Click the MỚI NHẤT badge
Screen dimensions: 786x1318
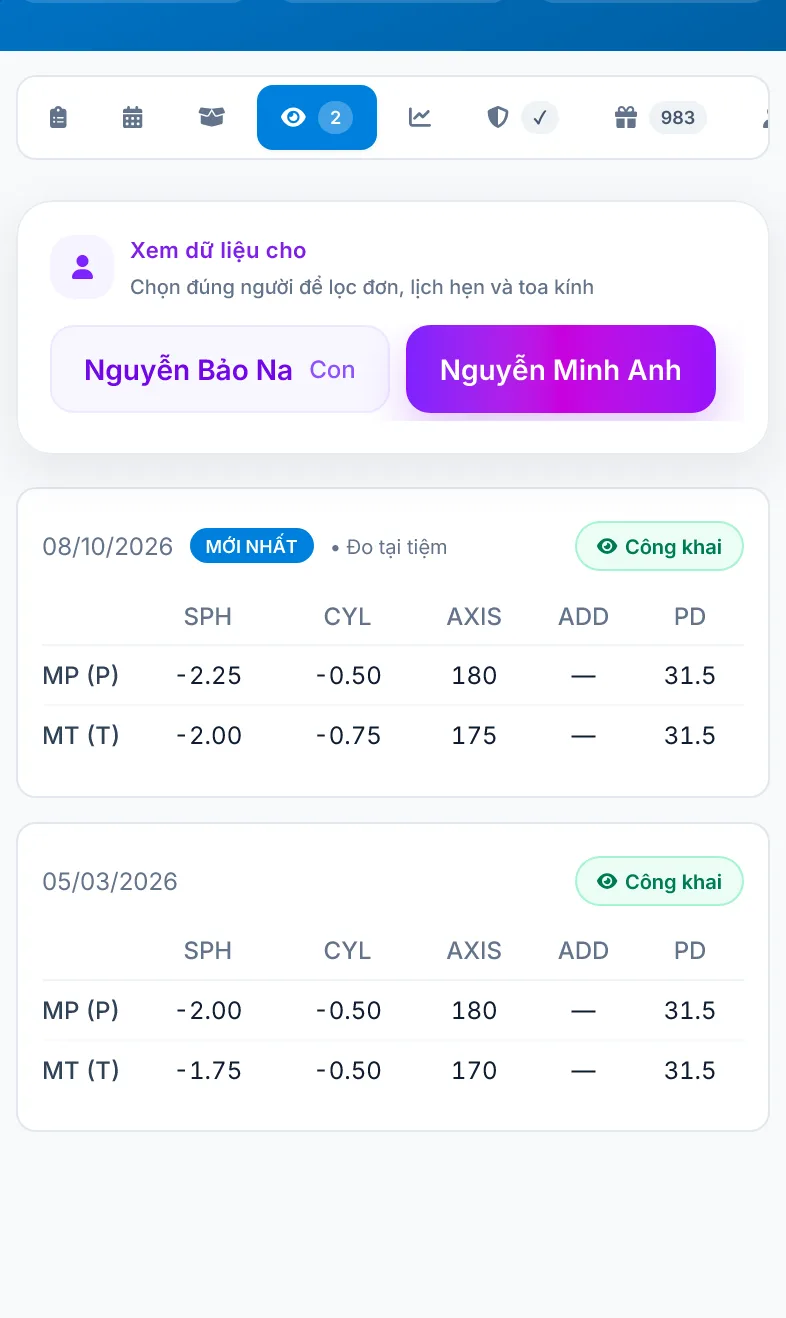(252, 546)
